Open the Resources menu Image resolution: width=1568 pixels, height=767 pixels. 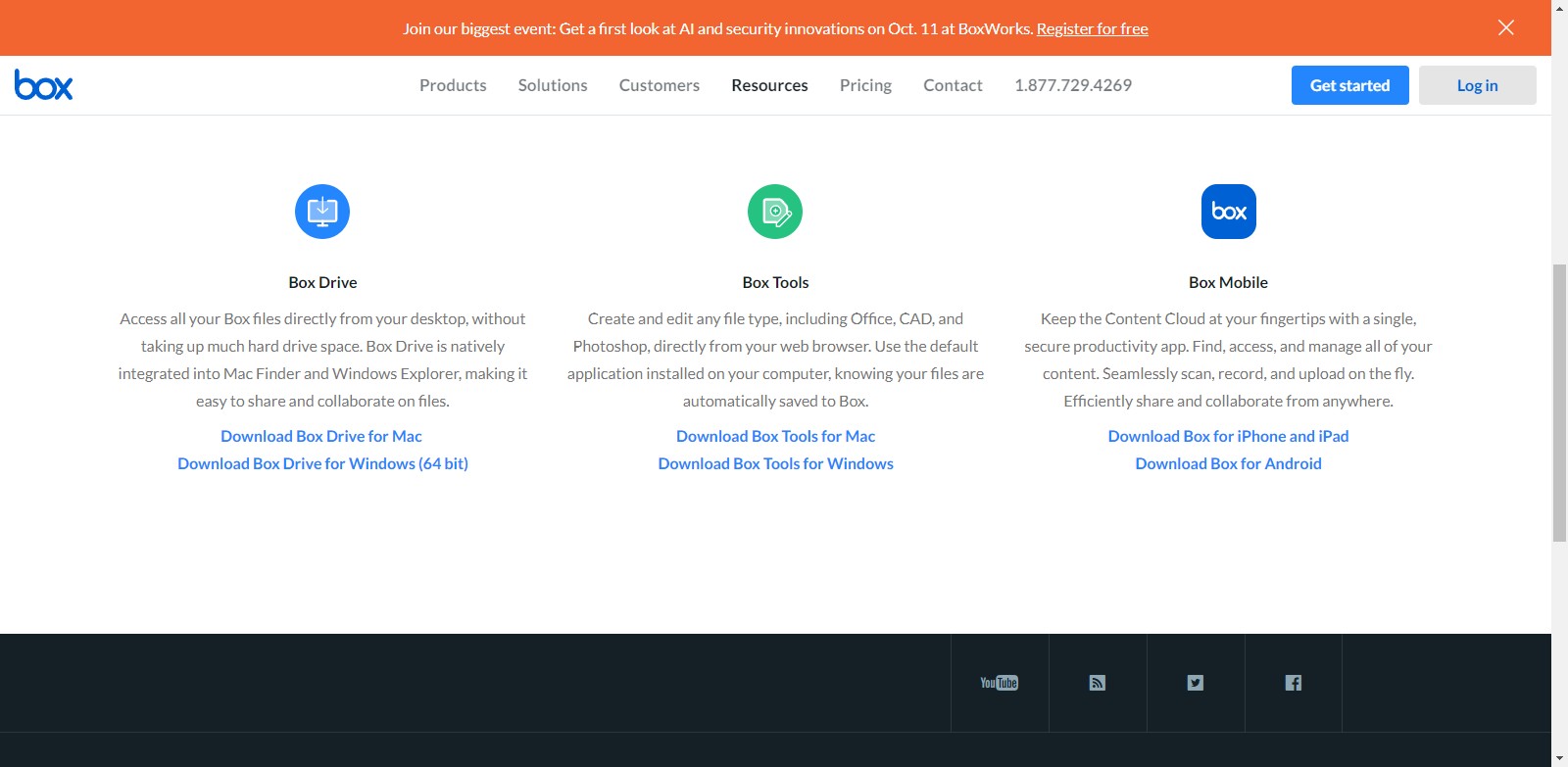coord(769,85)
